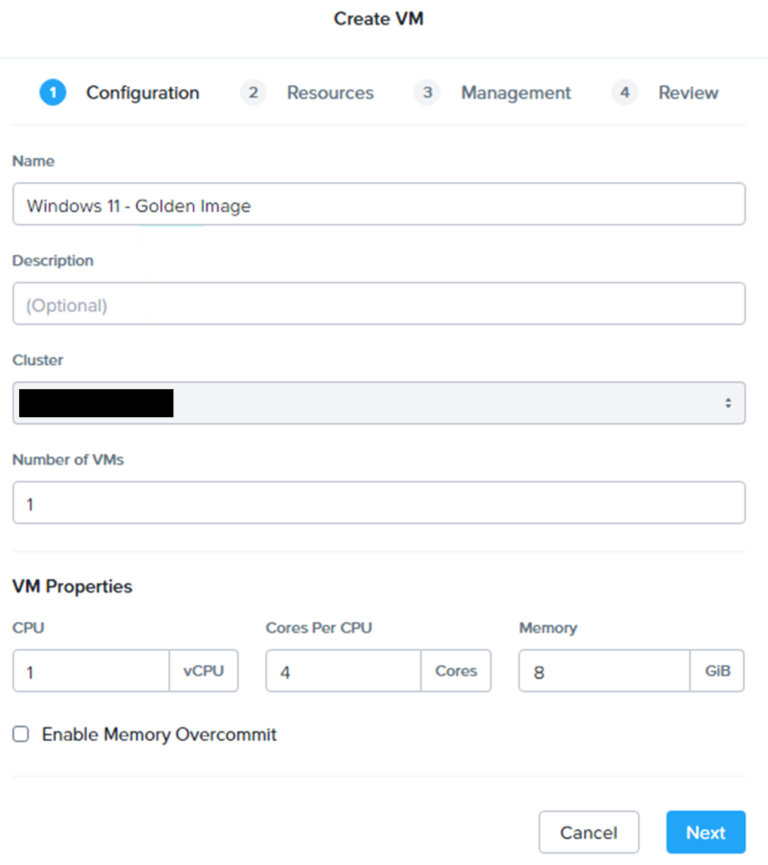Click the GiB unit label
768x865 pixels.
[x=717, y=671]
